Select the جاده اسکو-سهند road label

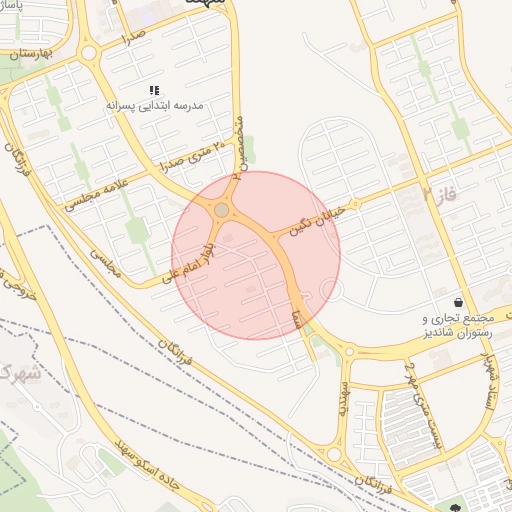(147, 465)
